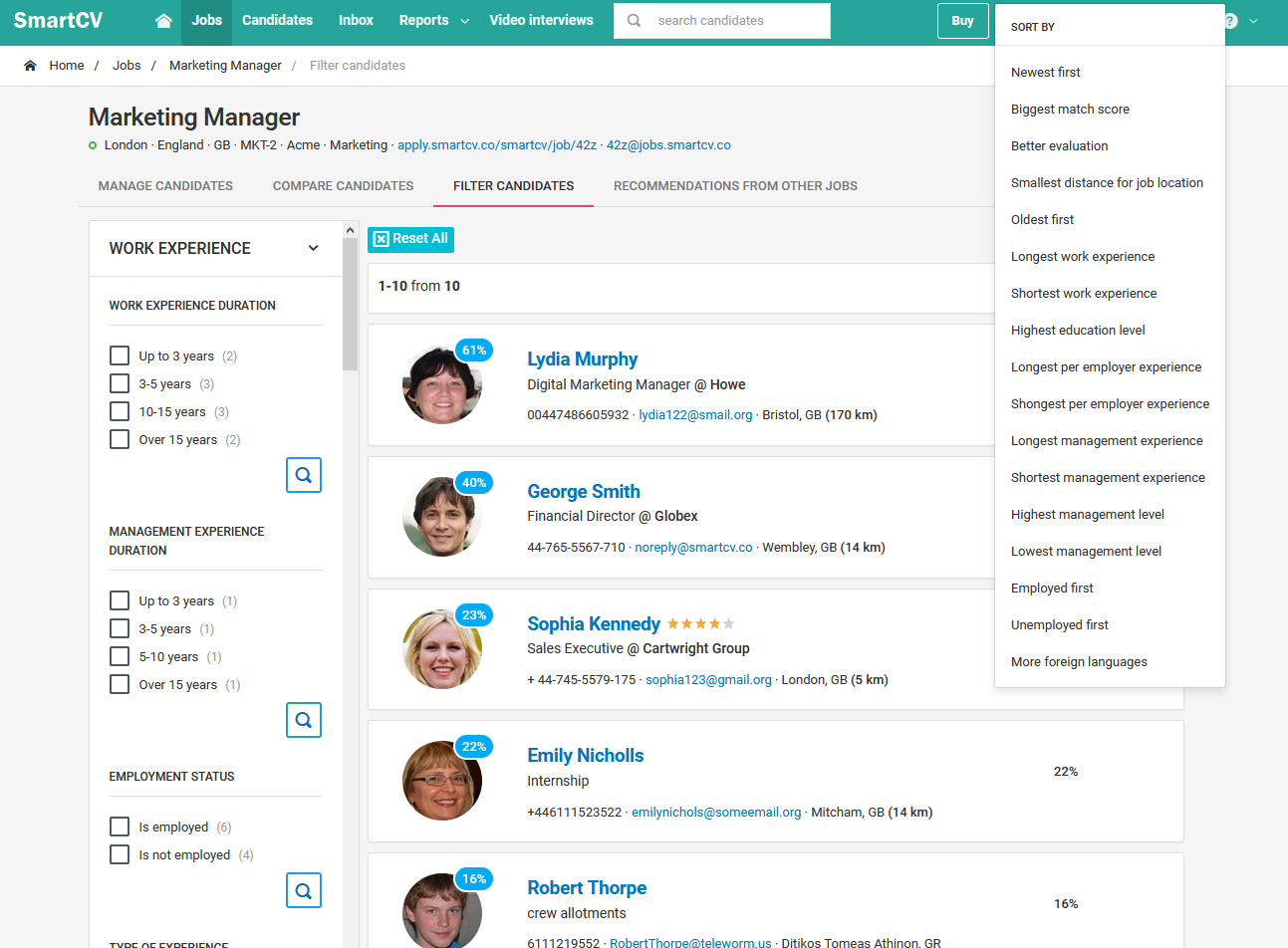The width and height of the screenshot is (1288, 948).
Task: Enable management experience '3-5 years' (1)
Action: pos(120,628)
